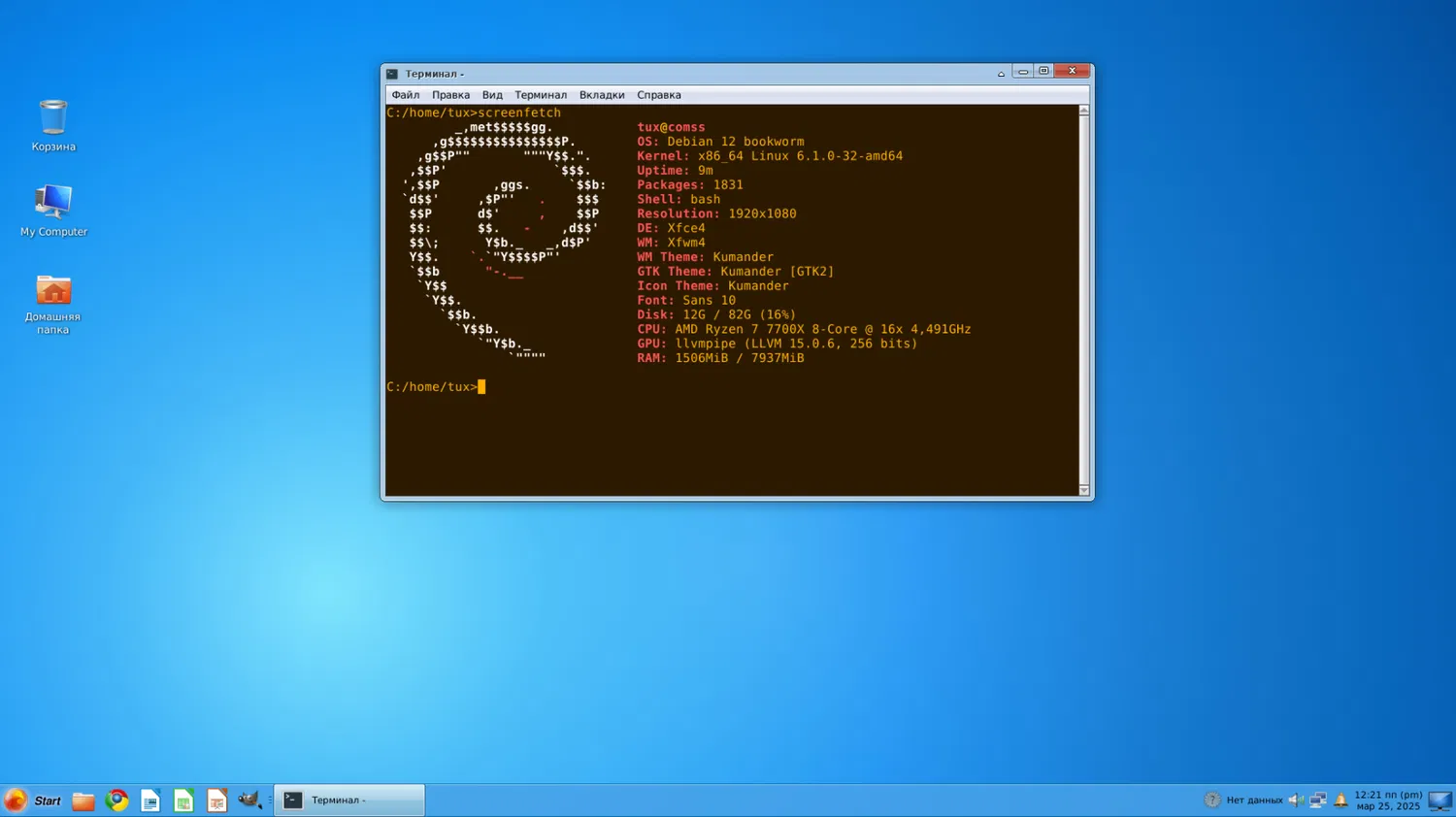The image size is (1456, 817).
Task: Close the terminal window
Action: click(x=1073, y=72)
